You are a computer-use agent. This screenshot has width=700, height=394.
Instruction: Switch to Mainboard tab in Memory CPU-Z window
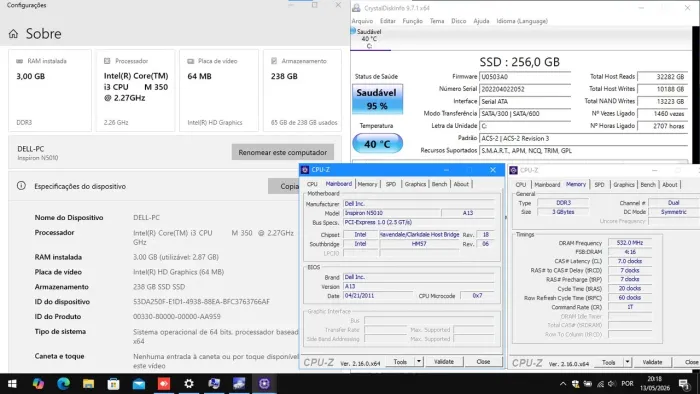pos(547,184)
